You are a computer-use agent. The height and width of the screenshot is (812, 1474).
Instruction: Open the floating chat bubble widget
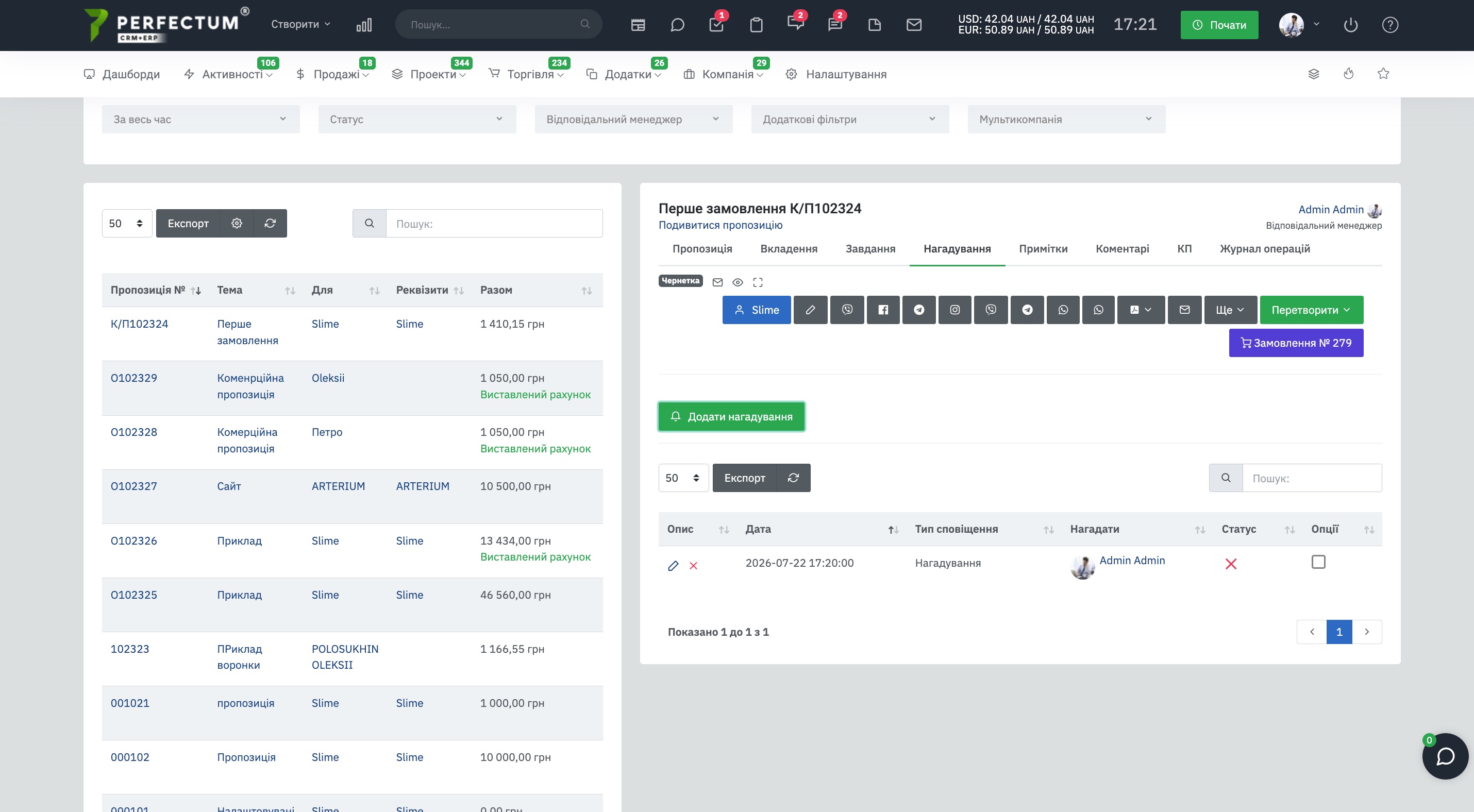(x=1445, y=756)
